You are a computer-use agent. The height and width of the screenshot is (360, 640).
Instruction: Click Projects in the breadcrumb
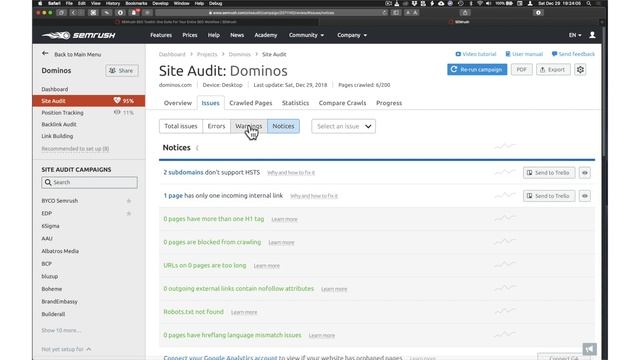coord(207,54)
